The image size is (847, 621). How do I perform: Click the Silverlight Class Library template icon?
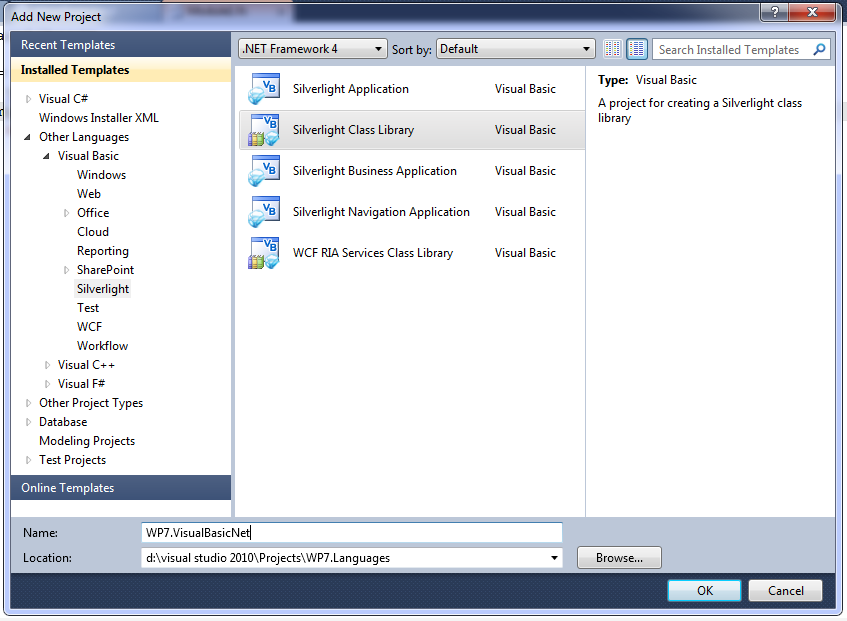pos(264,130)
